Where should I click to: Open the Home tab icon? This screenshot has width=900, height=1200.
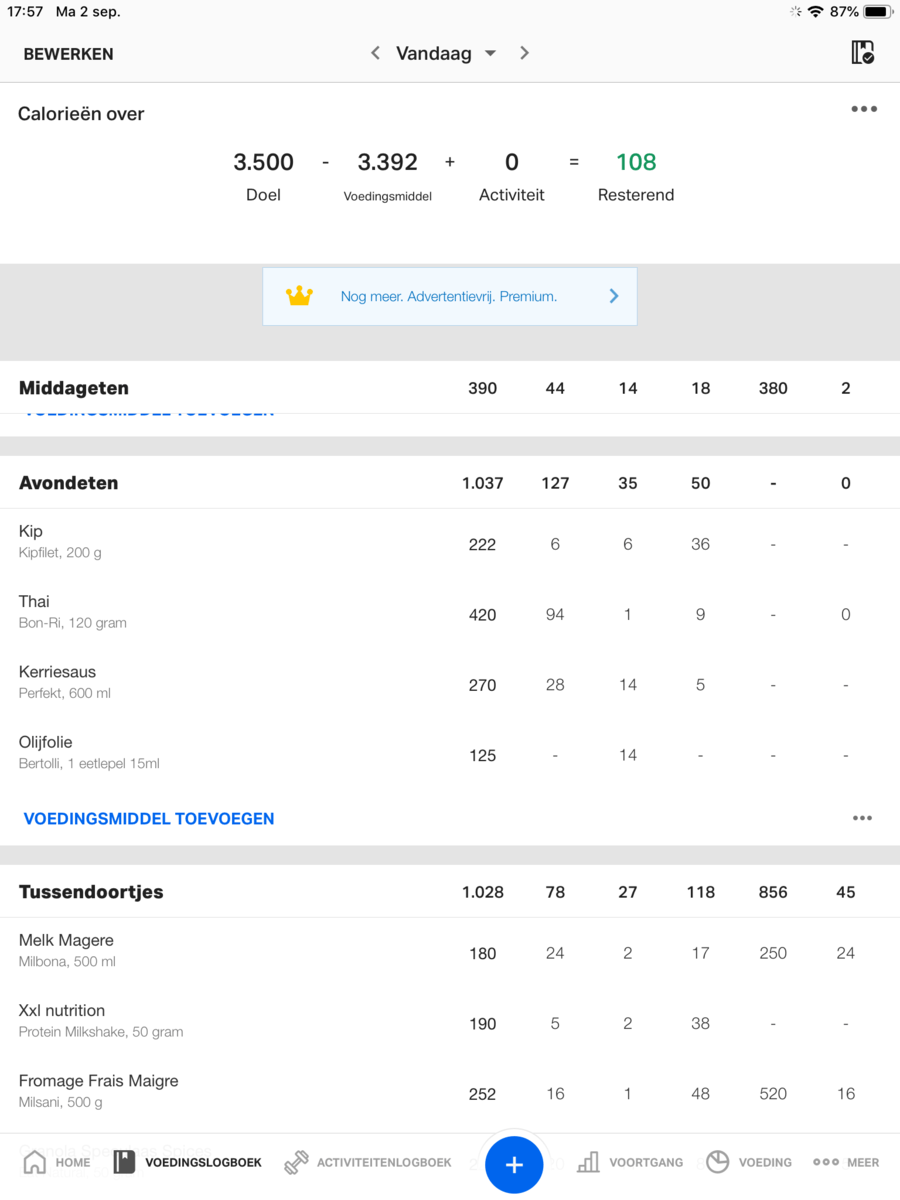[x=35, y=1162]
